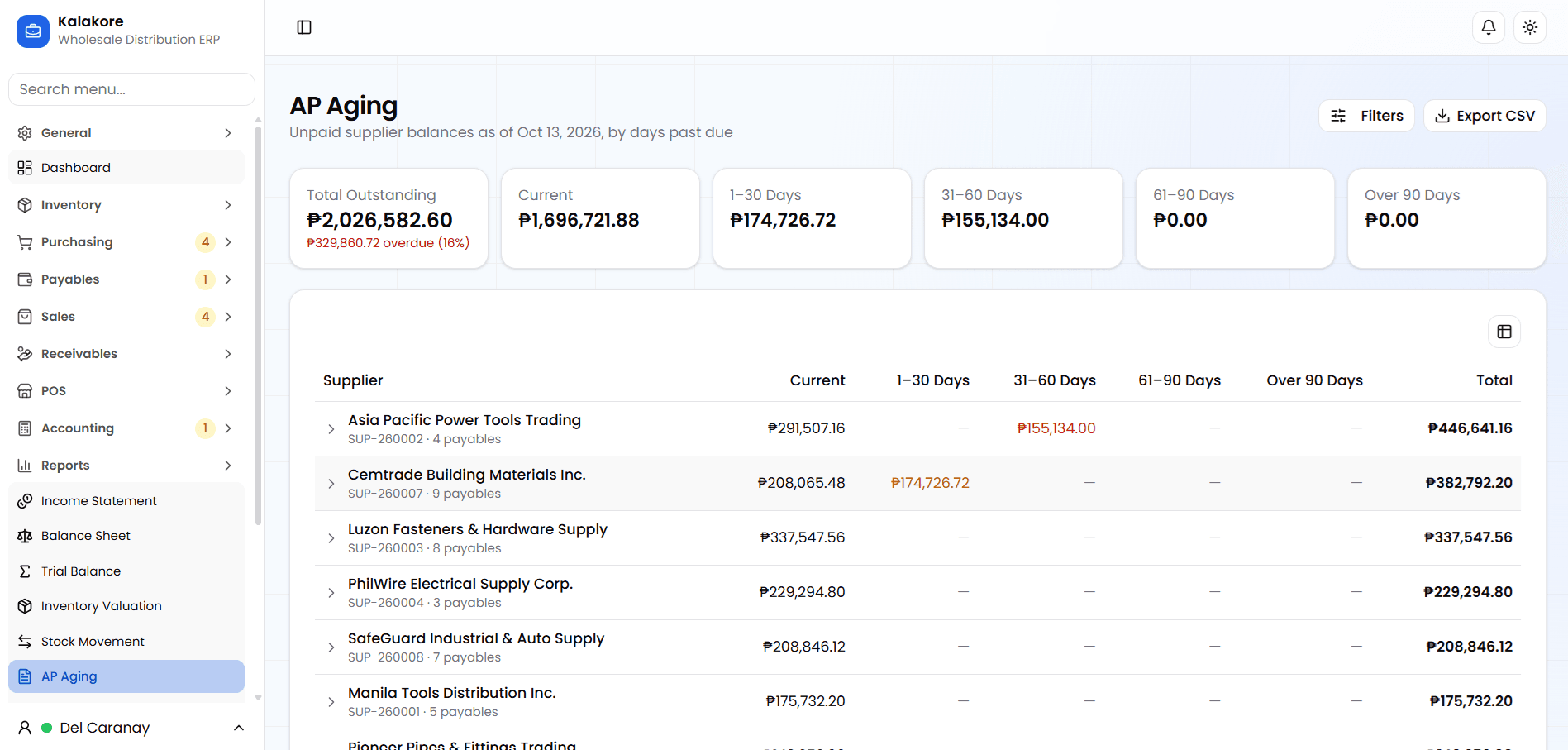This screenshot has width=1568, height=750.
Task: Click the Reports bar chart icon
Action: coord(25,466)
